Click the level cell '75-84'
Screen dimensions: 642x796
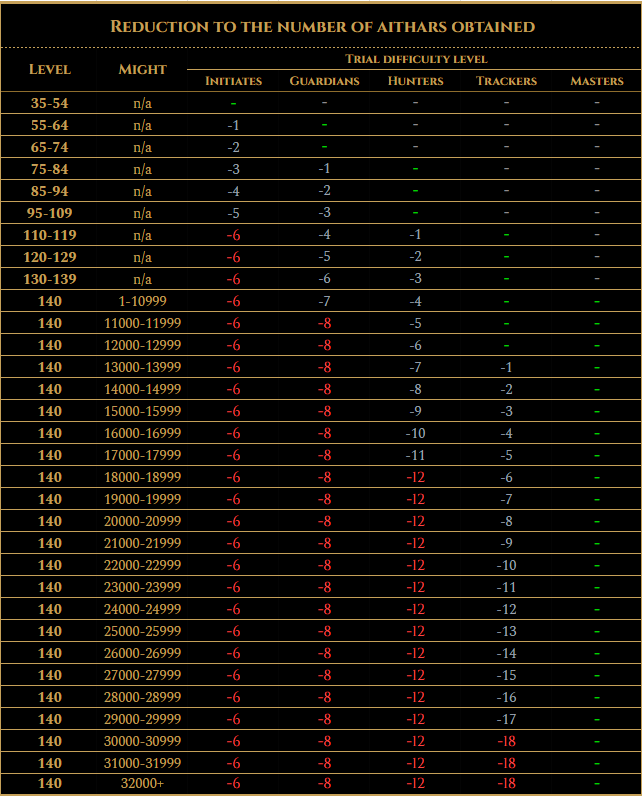click(x=50, y=169)
